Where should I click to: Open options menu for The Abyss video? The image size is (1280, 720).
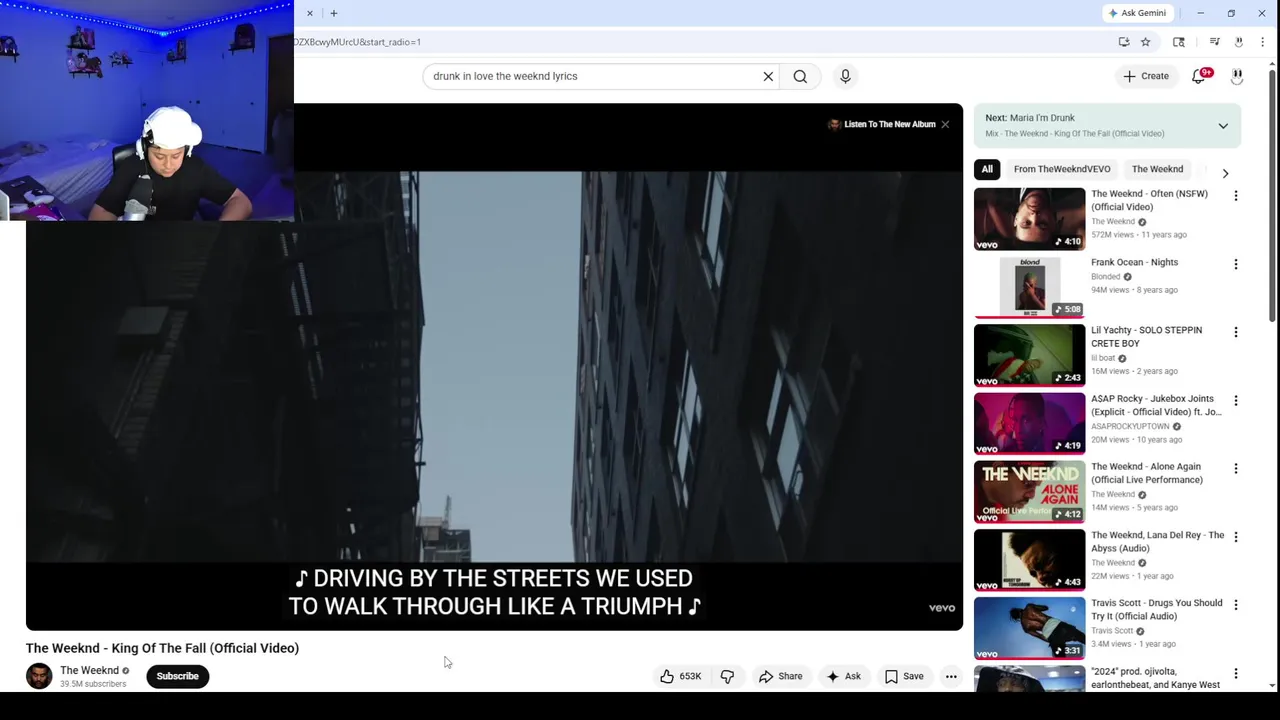tap(1236, 537)
